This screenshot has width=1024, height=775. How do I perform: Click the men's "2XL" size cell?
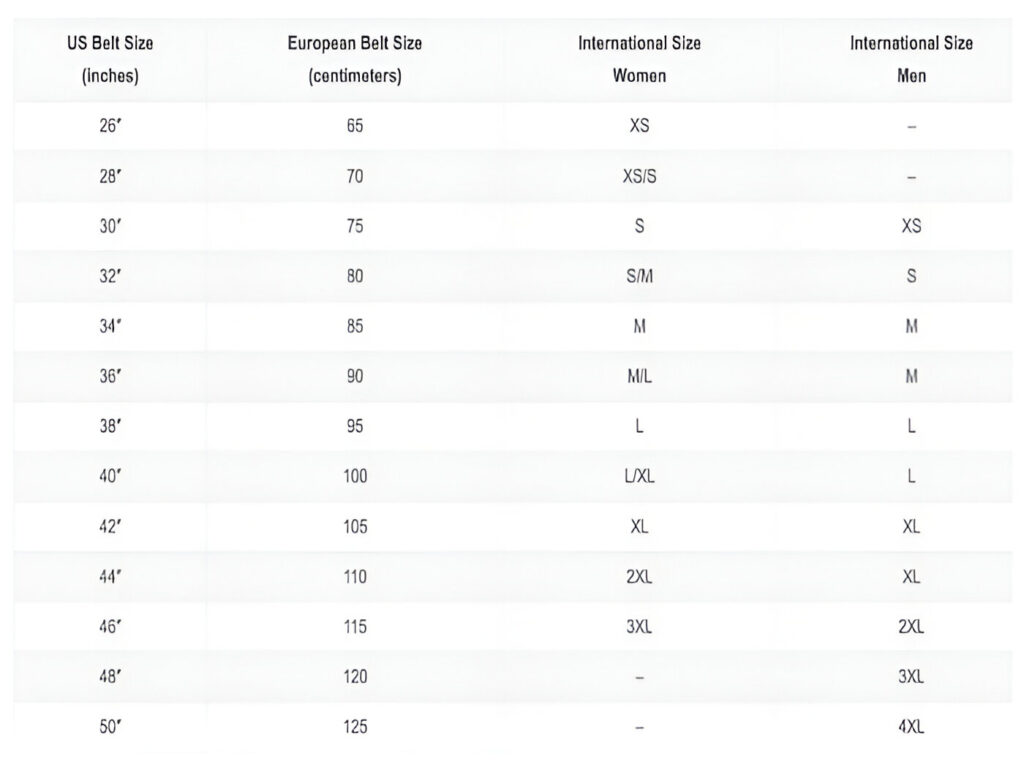tap(911, 627)
